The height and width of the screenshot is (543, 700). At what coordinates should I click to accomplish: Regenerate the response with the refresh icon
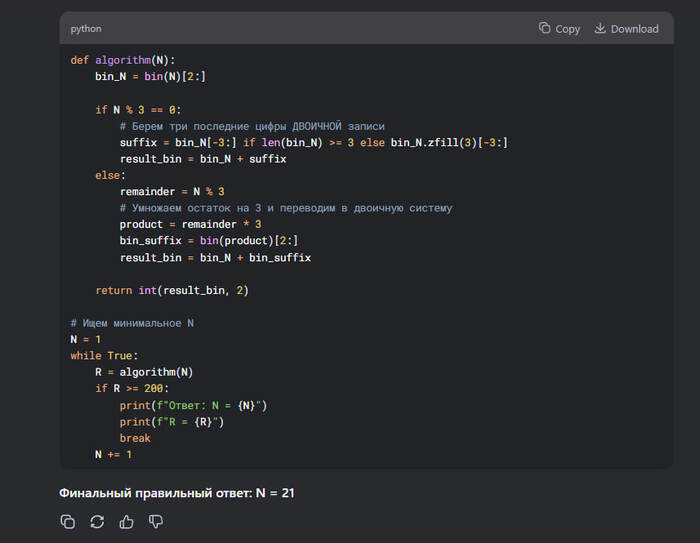tap(97, 521)
